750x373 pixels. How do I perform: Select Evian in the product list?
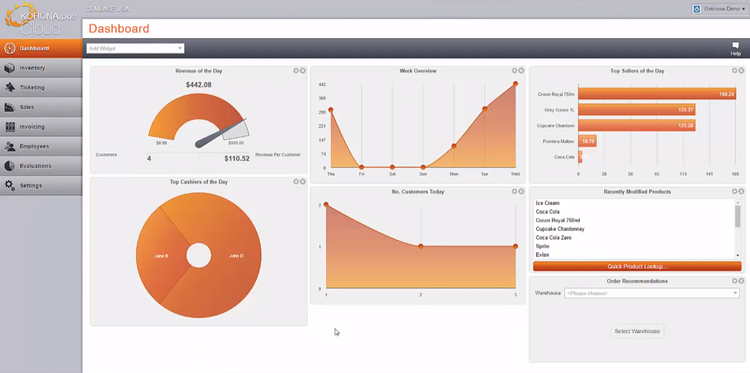(542, 255)
